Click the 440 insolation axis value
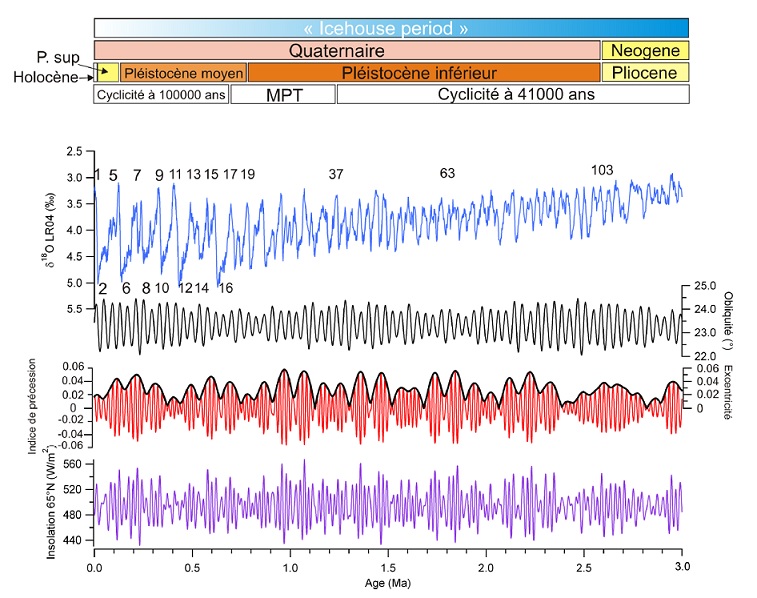The width and height of the screenshot is (757, 598). (72, 540)
